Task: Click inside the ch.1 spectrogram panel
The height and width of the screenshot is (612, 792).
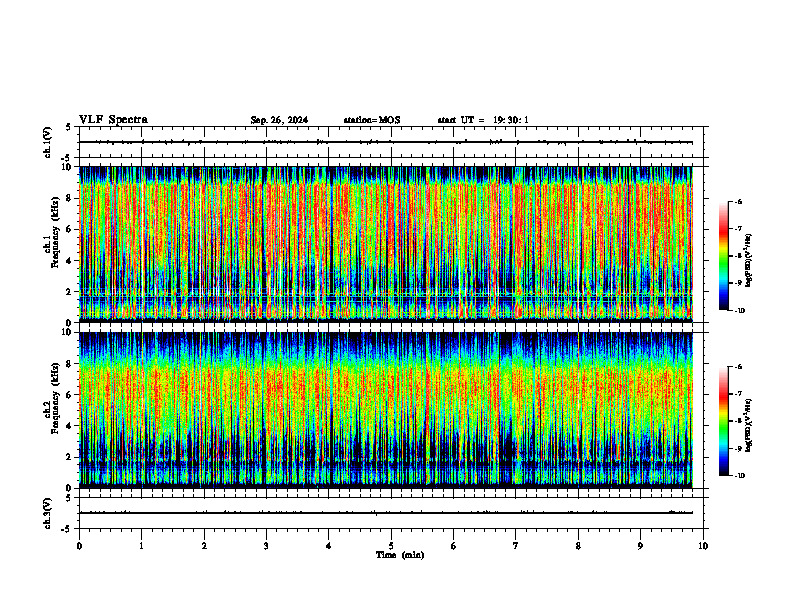Action: click(386, 244)
